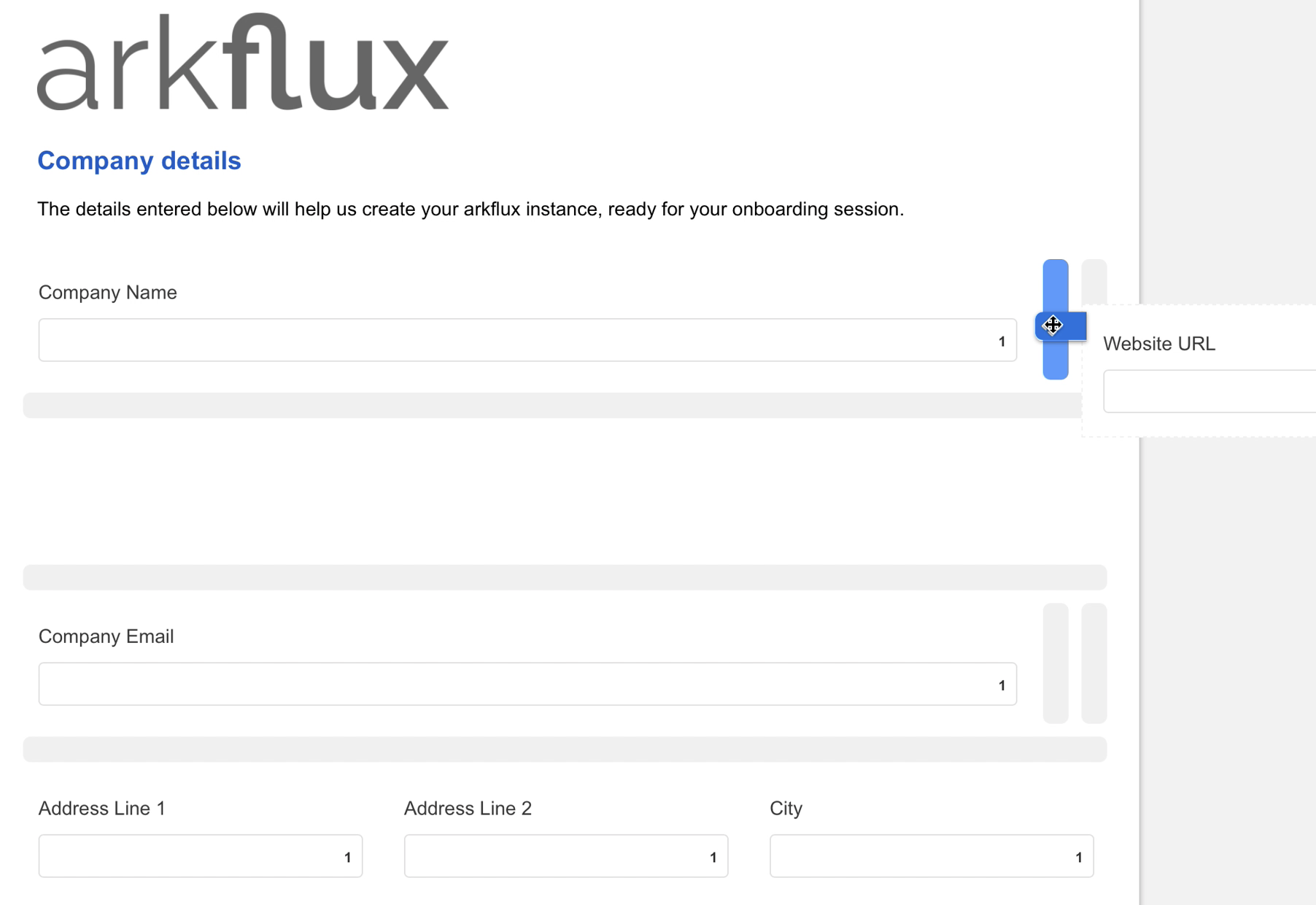Click the stepper badge in Company Name field
Image resolution: width=1316 pixels, height=905 pixels.
pyautogui.click(x=1003, y=340)
